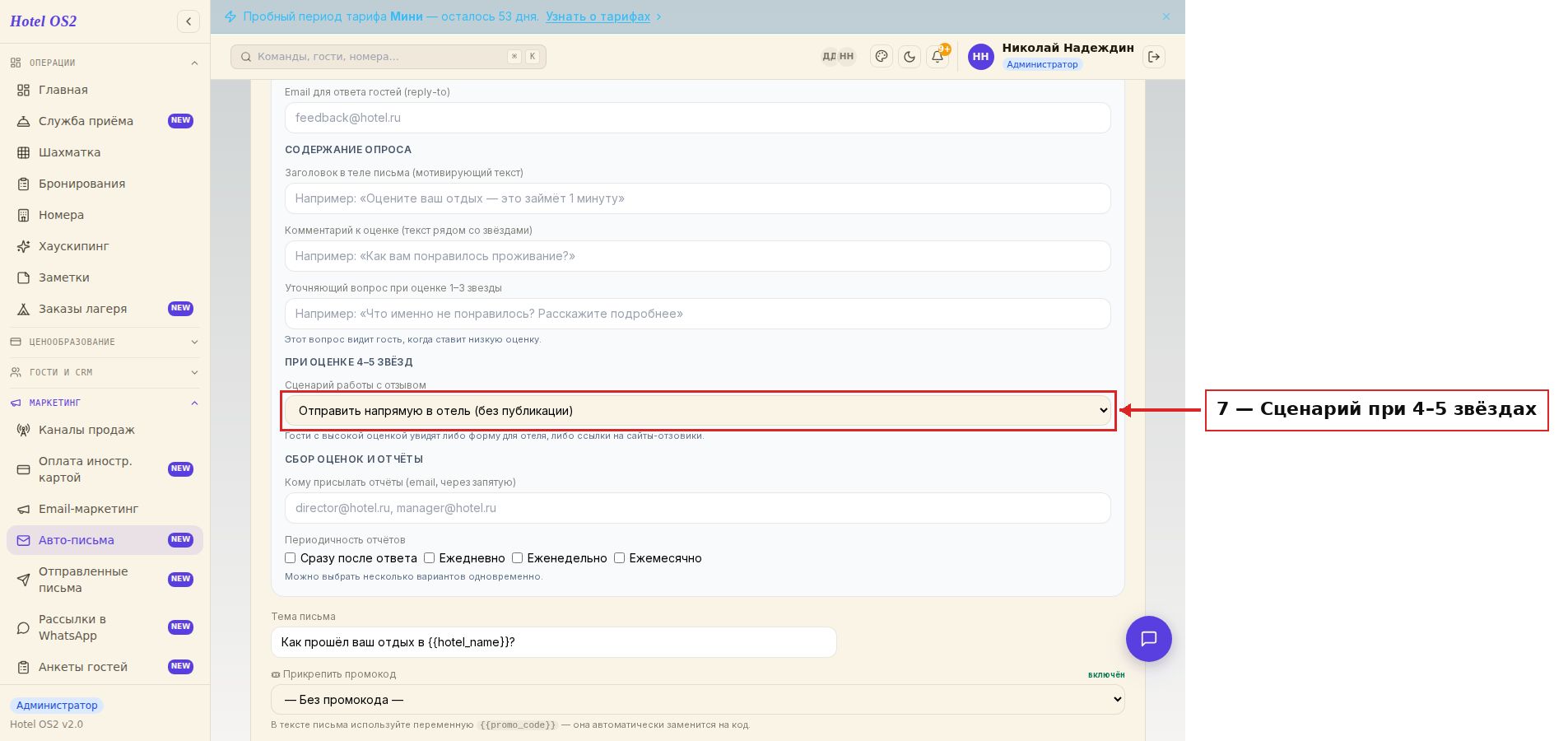
Task: Click the Заметки note icon
Action: coord(24,277)
